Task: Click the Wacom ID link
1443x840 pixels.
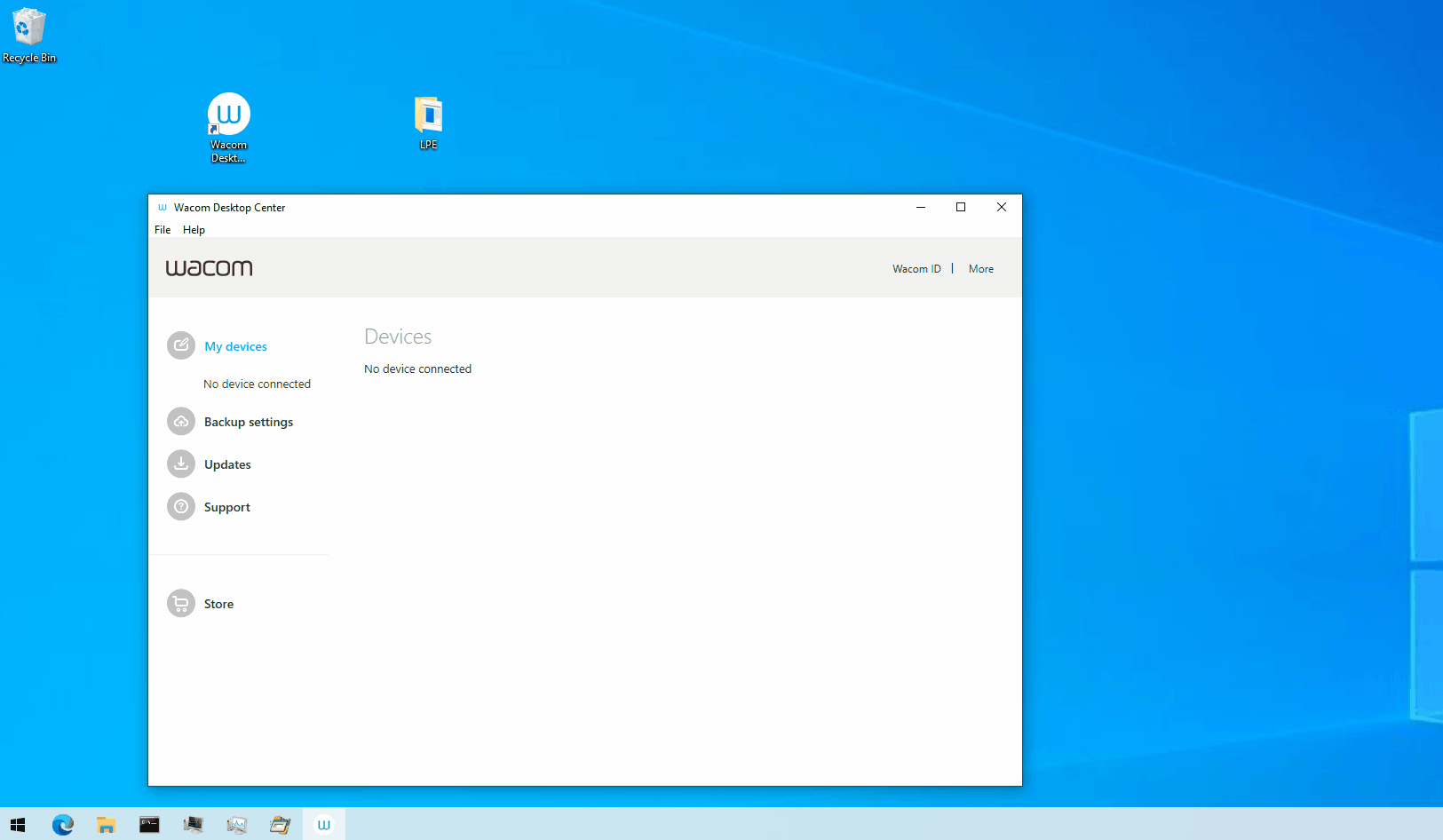Action: (916, 268)
